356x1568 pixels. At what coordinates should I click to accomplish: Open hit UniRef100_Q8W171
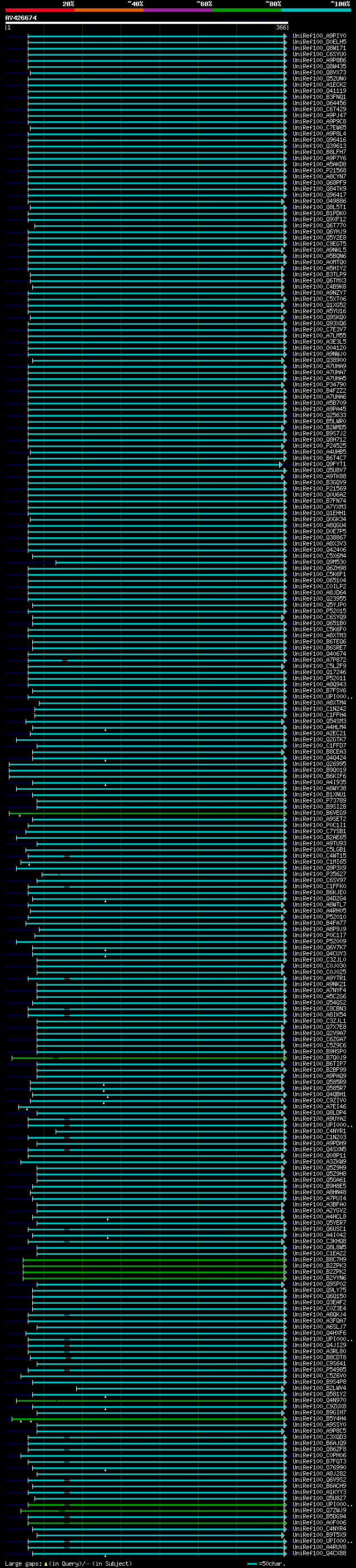point(319,48)
